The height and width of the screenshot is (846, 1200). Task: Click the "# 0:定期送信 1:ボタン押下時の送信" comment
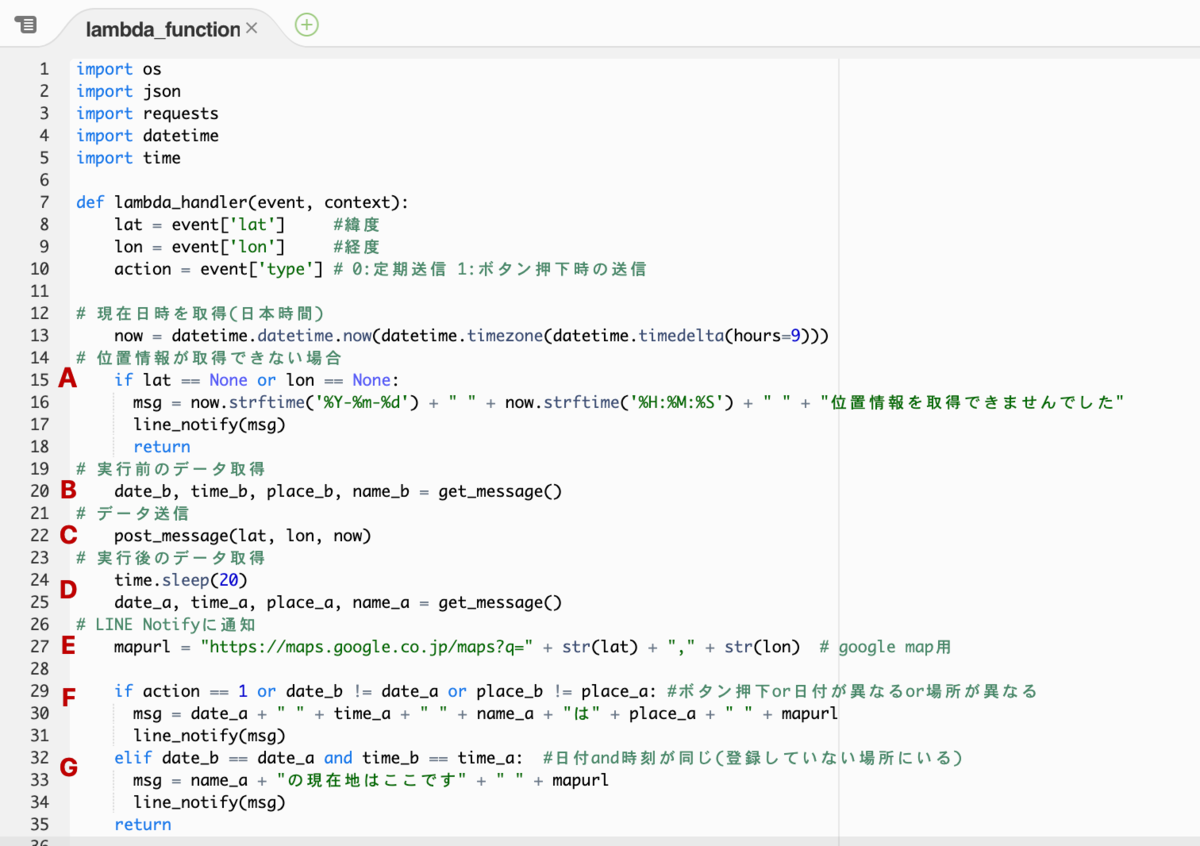pos(490,269)
